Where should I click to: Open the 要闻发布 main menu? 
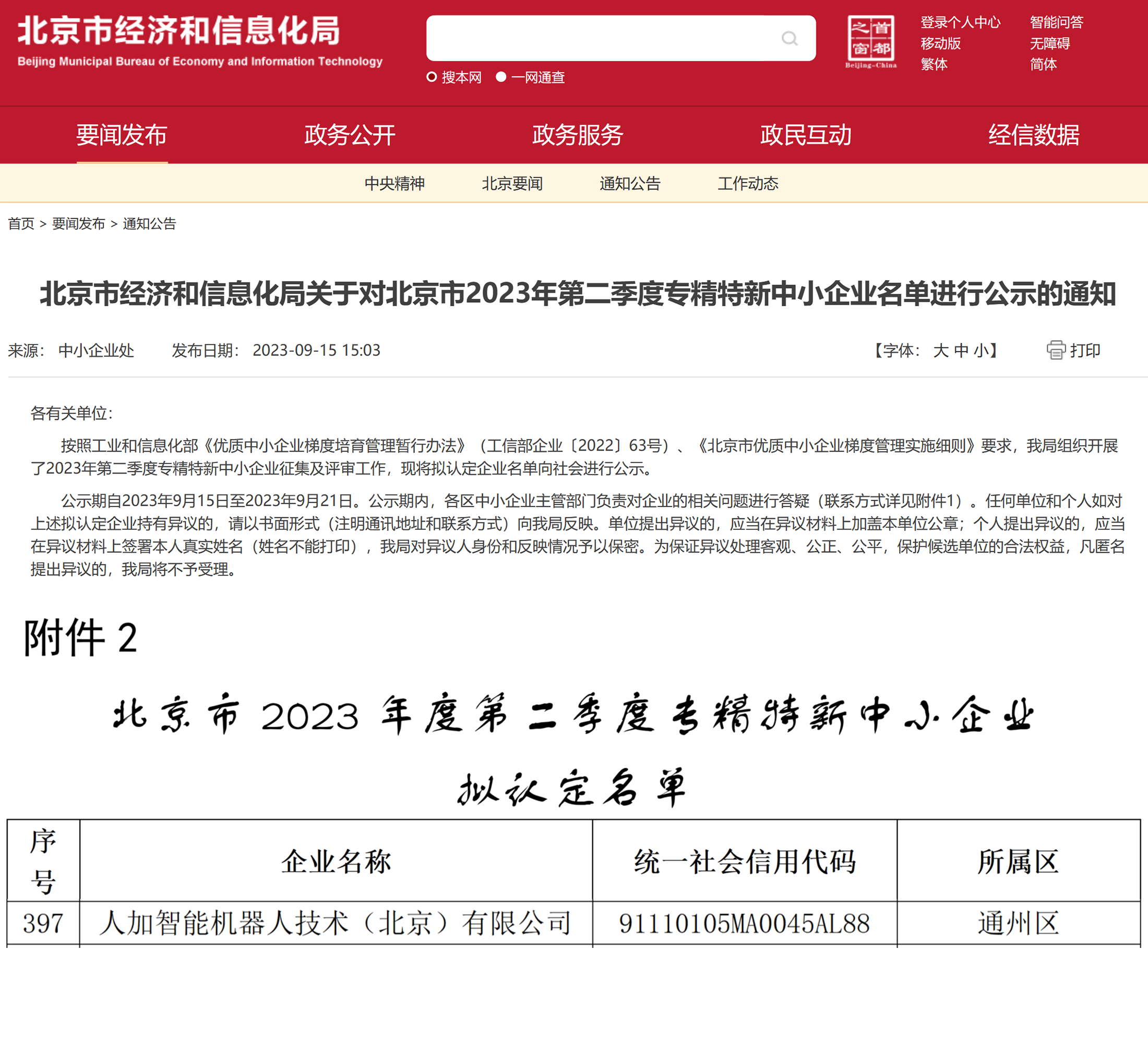click(122, 135)
